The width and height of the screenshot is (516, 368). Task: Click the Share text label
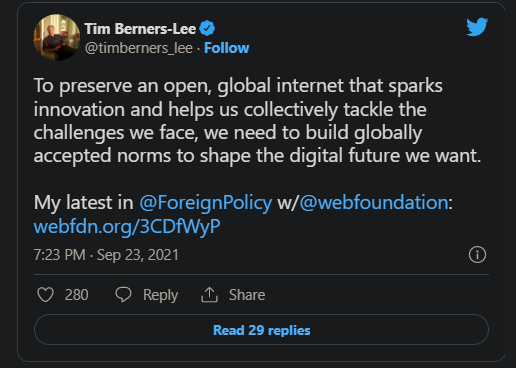247,295
